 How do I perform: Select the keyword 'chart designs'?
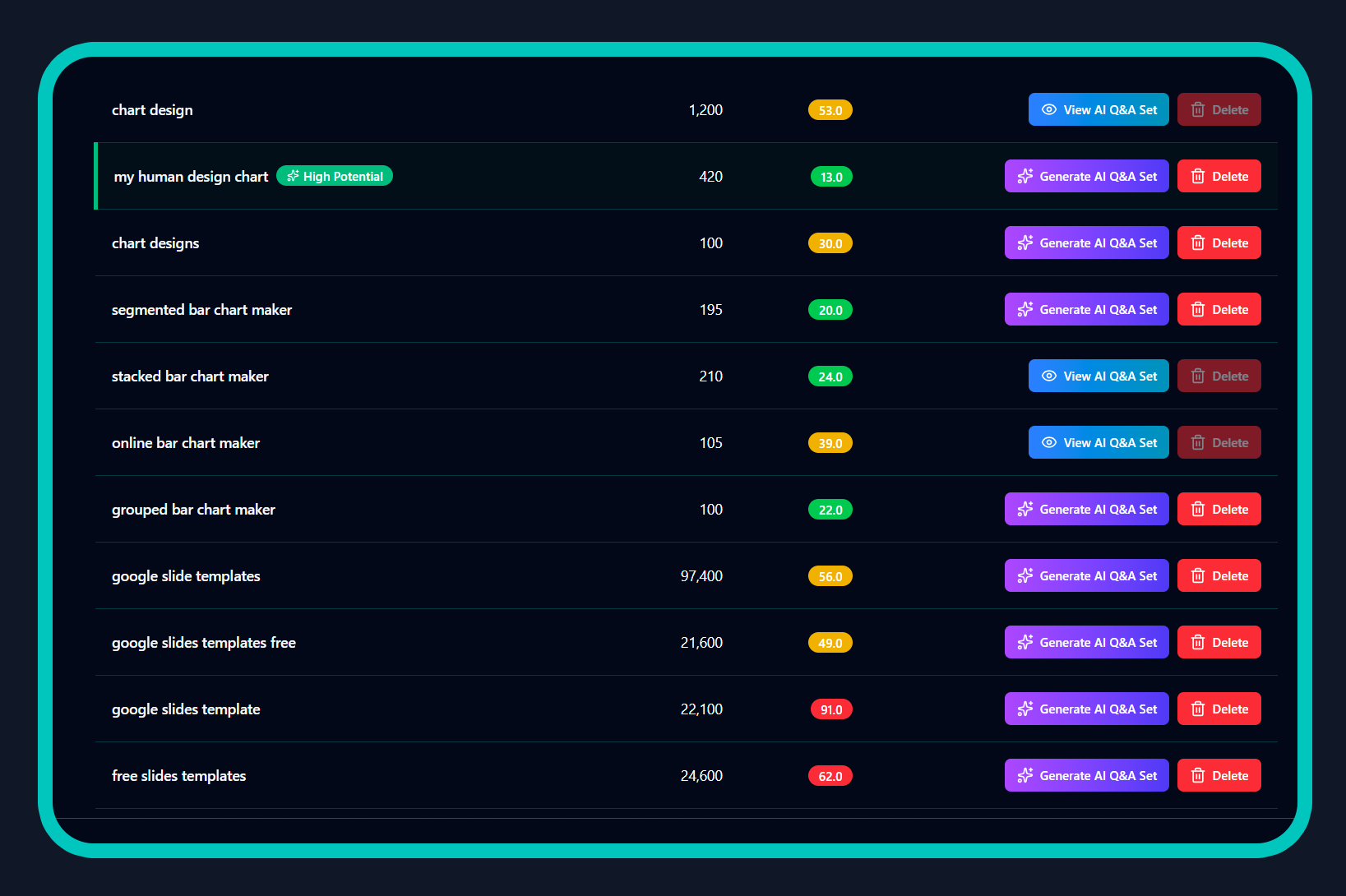tap(155, 242)
